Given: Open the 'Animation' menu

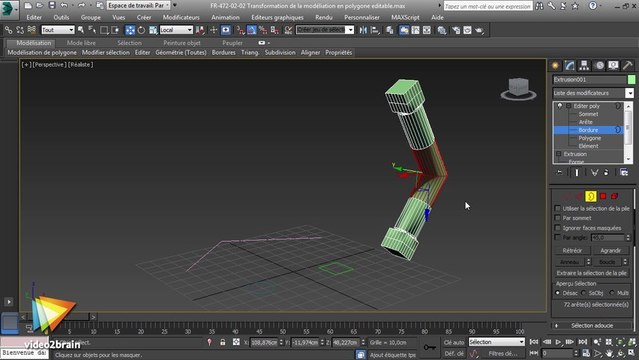Looking at the screenshot, I should pos(225,18).
